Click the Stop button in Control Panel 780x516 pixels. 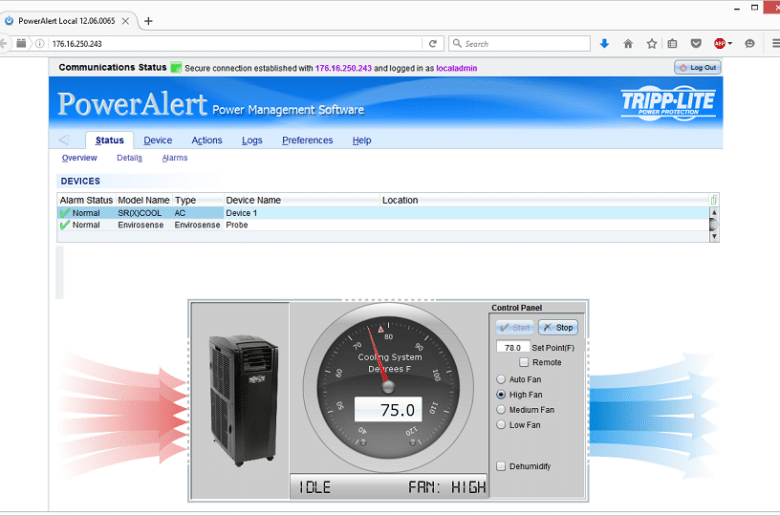[x=558, y=327]
